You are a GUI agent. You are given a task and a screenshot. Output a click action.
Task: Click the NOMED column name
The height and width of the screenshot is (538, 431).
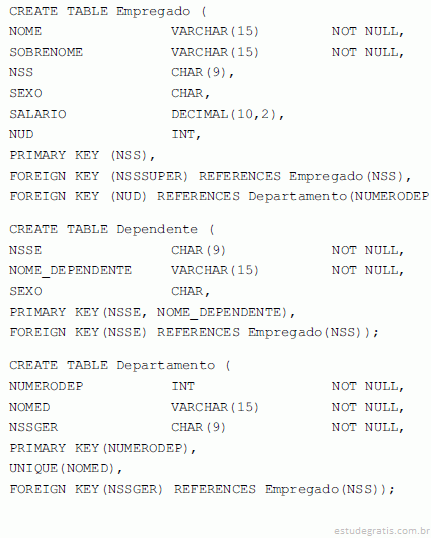(30, 407)
